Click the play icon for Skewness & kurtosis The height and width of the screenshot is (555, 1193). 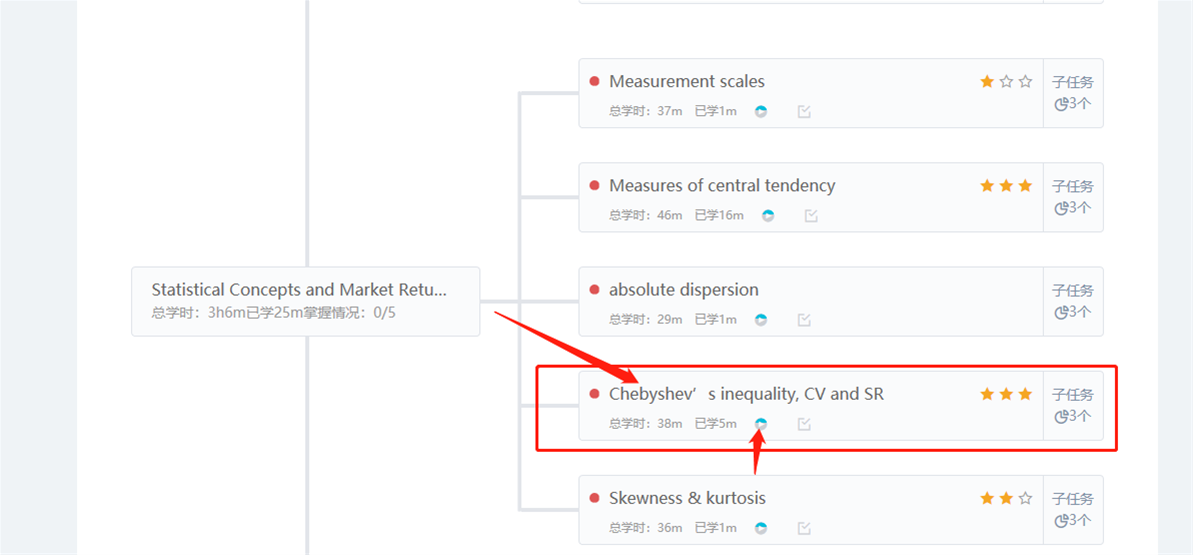(761, 528)
